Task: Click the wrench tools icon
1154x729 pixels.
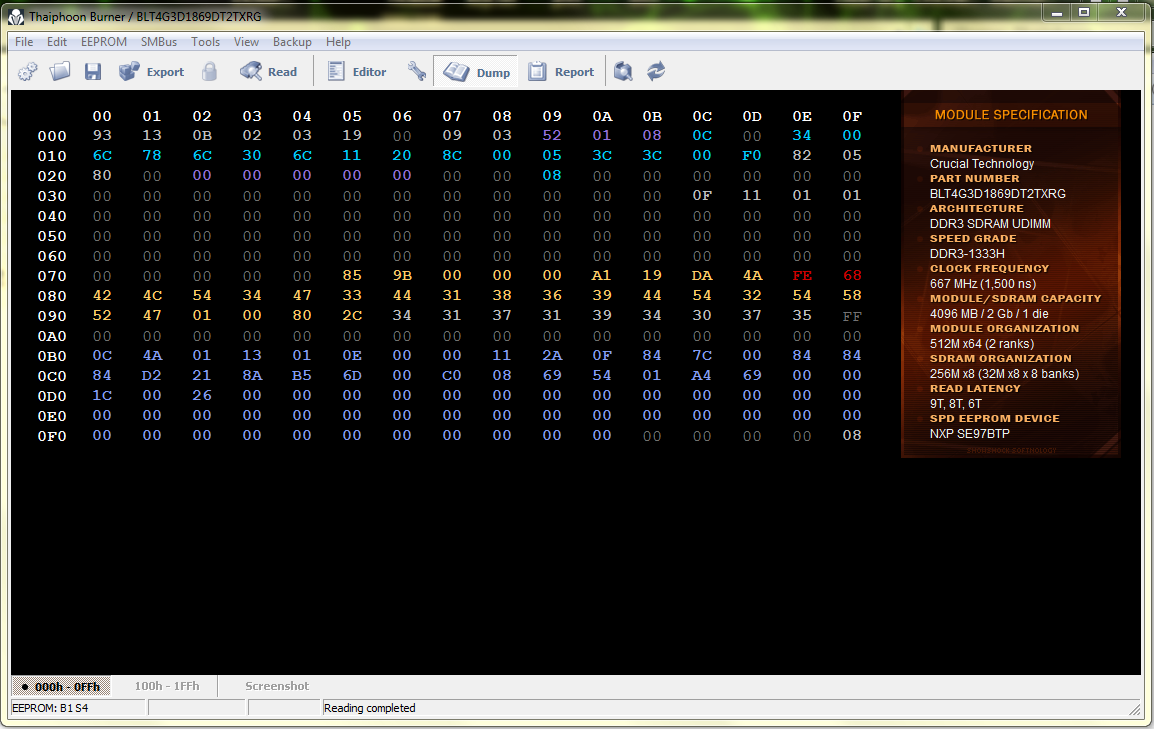Action: point(417,71)
